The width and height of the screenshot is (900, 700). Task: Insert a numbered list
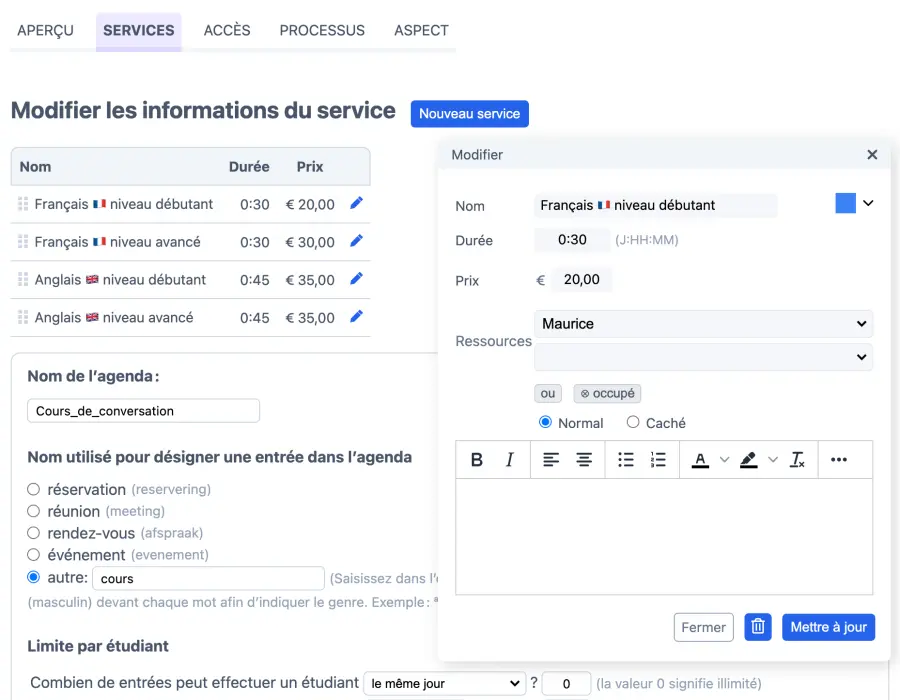[x=658, y=460]
